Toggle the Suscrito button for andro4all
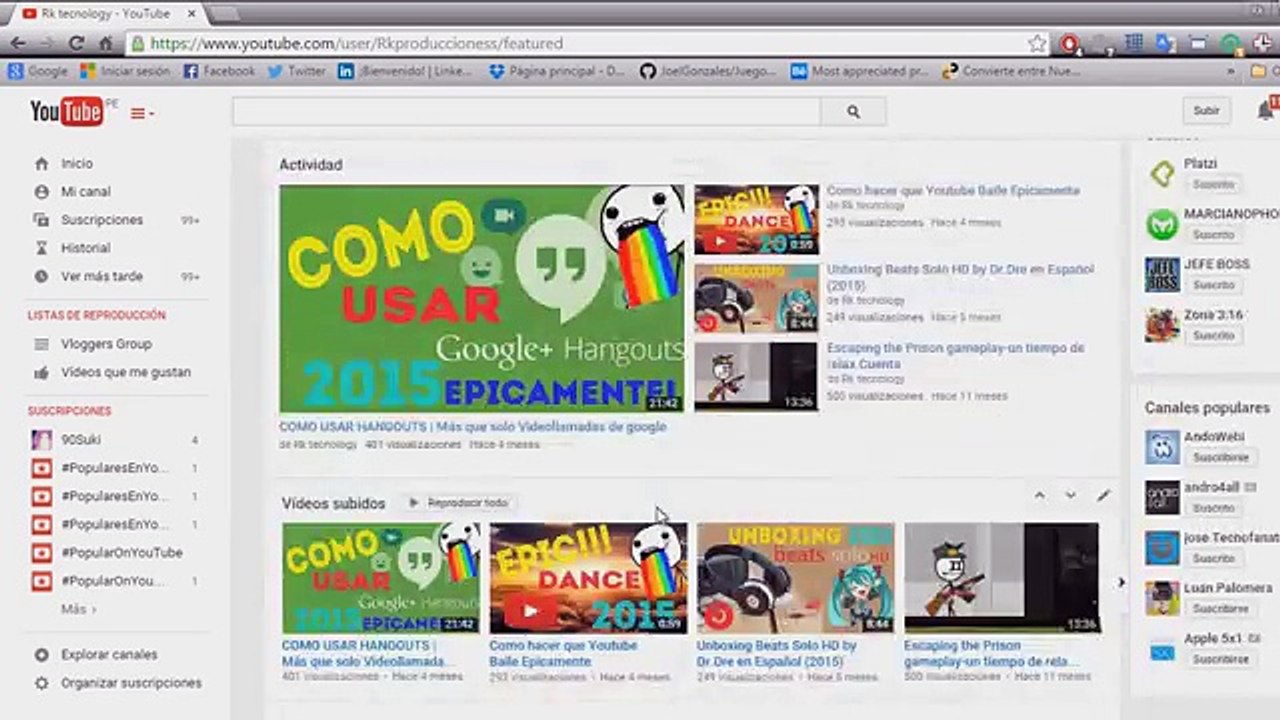 coord(1213,508)
